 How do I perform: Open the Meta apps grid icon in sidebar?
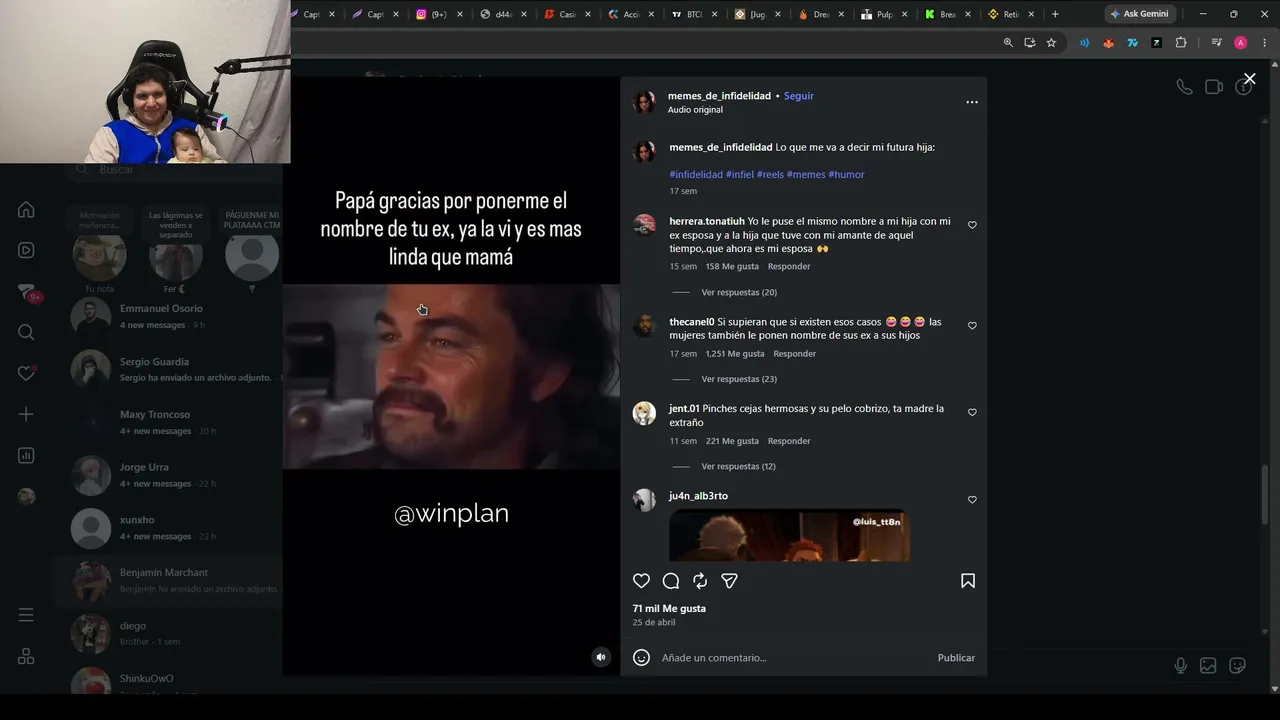click(26, 656)
